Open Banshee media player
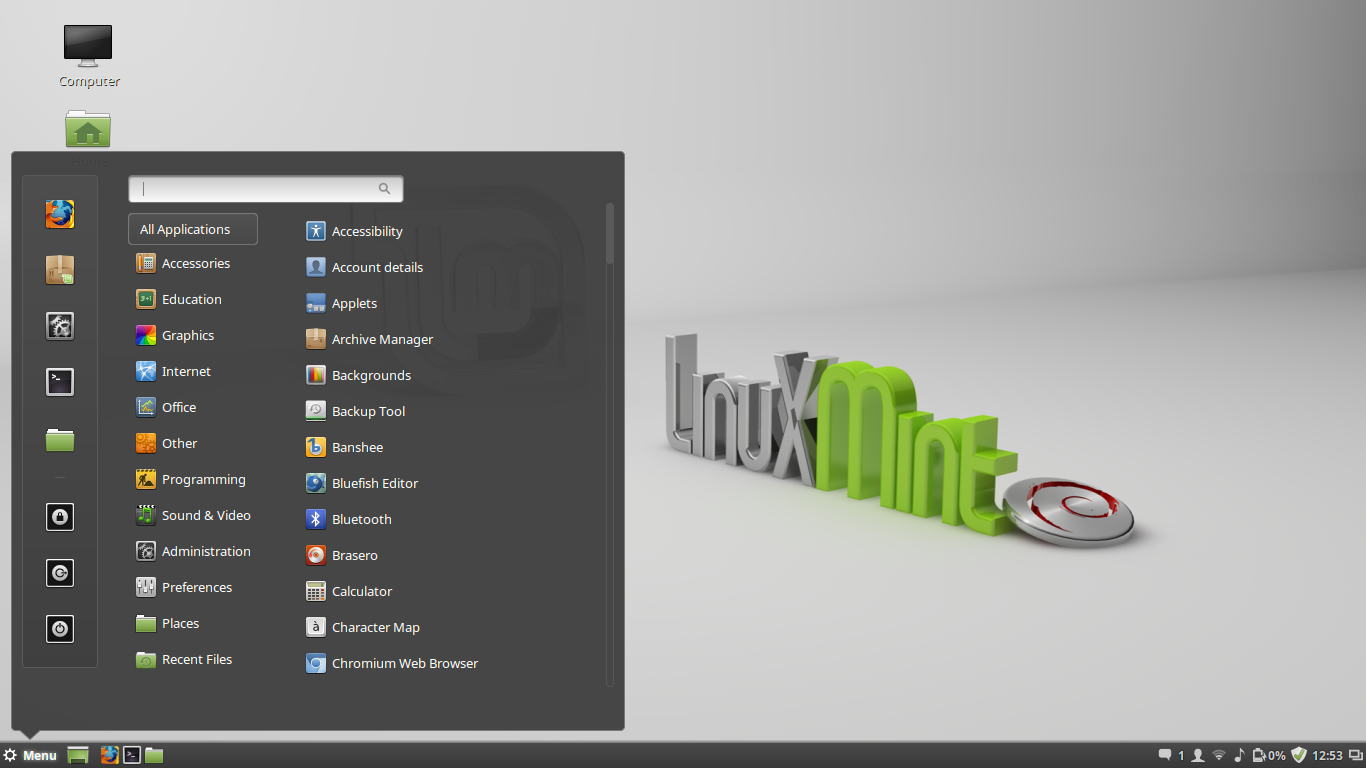 (x=357, y=447)
